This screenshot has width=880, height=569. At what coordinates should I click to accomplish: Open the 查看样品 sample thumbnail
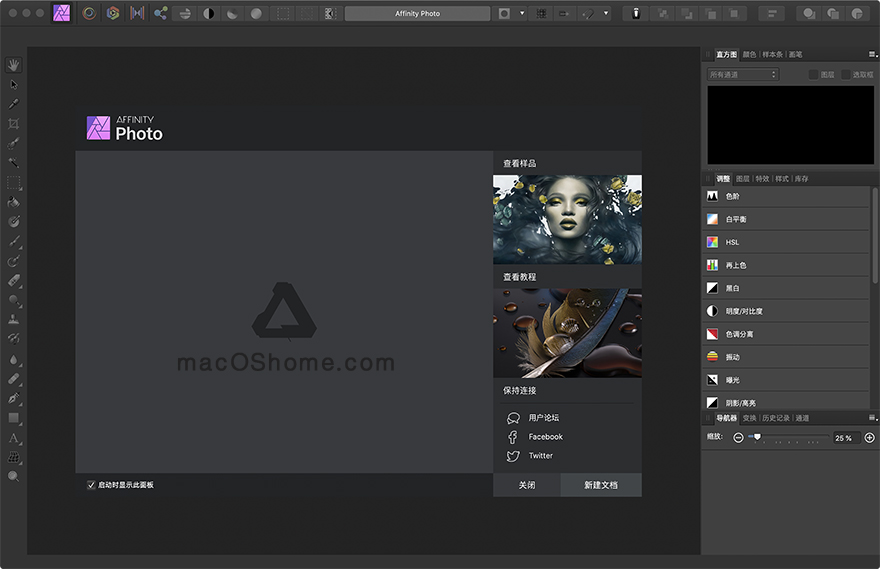[x=567, y=219]
